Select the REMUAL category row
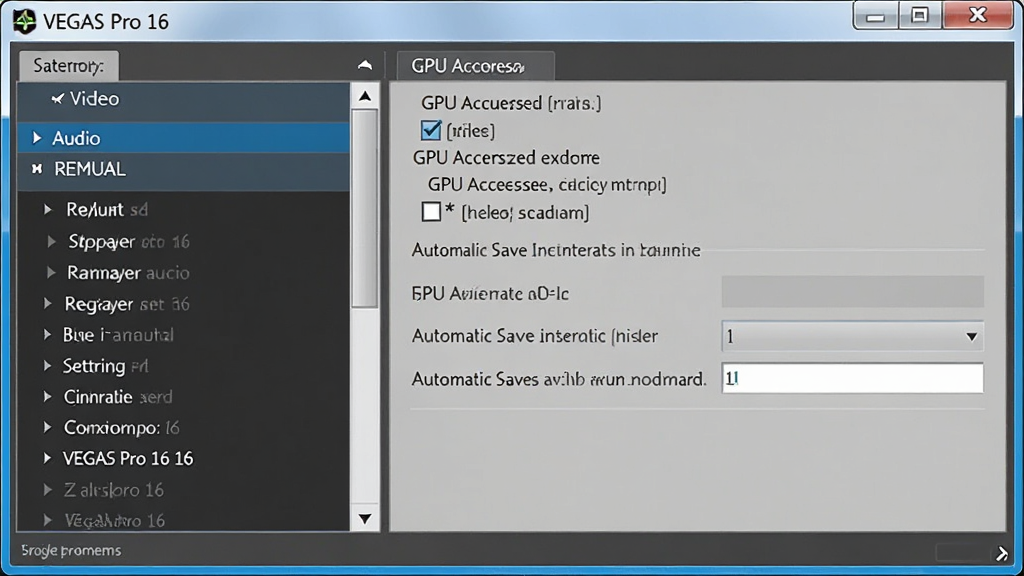The width and height of the screenshot is (1024, 576). [x=184, y=171]
